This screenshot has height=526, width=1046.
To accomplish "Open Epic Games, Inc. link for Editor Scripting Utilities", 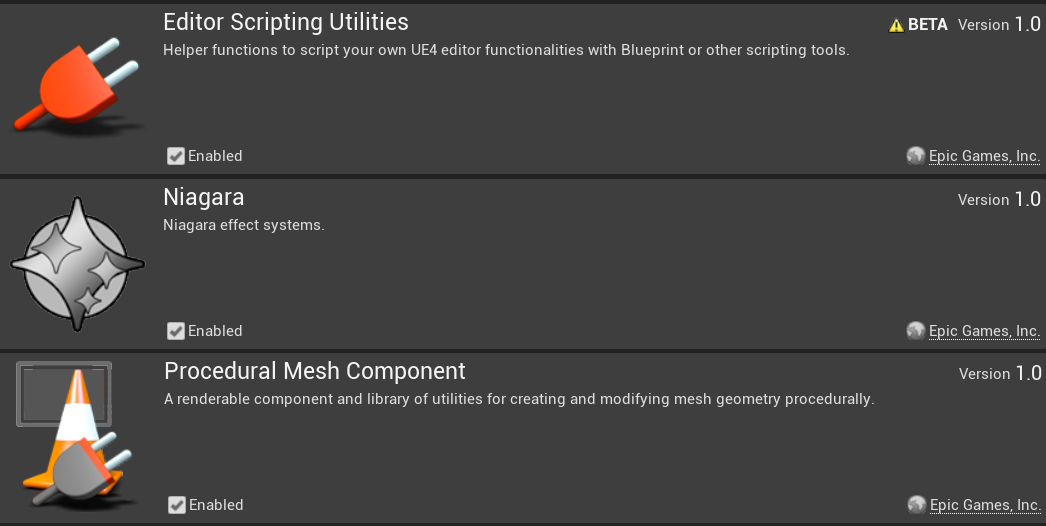I will [984, 156].
